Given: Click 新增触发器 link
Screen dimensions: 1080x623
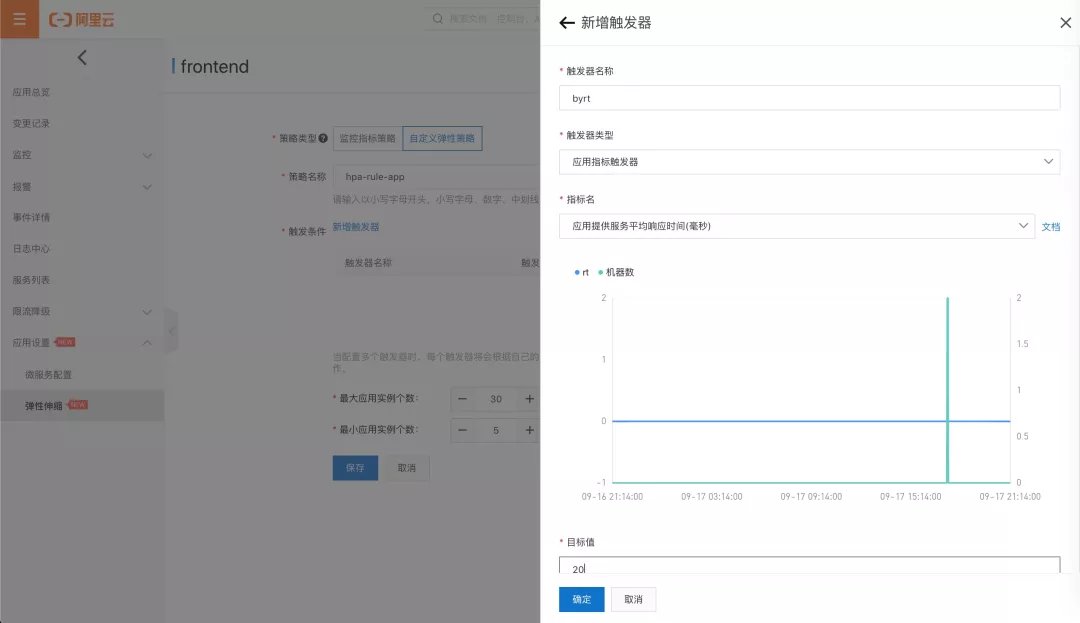Looking at the screenshot, I should [x=356, y=226].
